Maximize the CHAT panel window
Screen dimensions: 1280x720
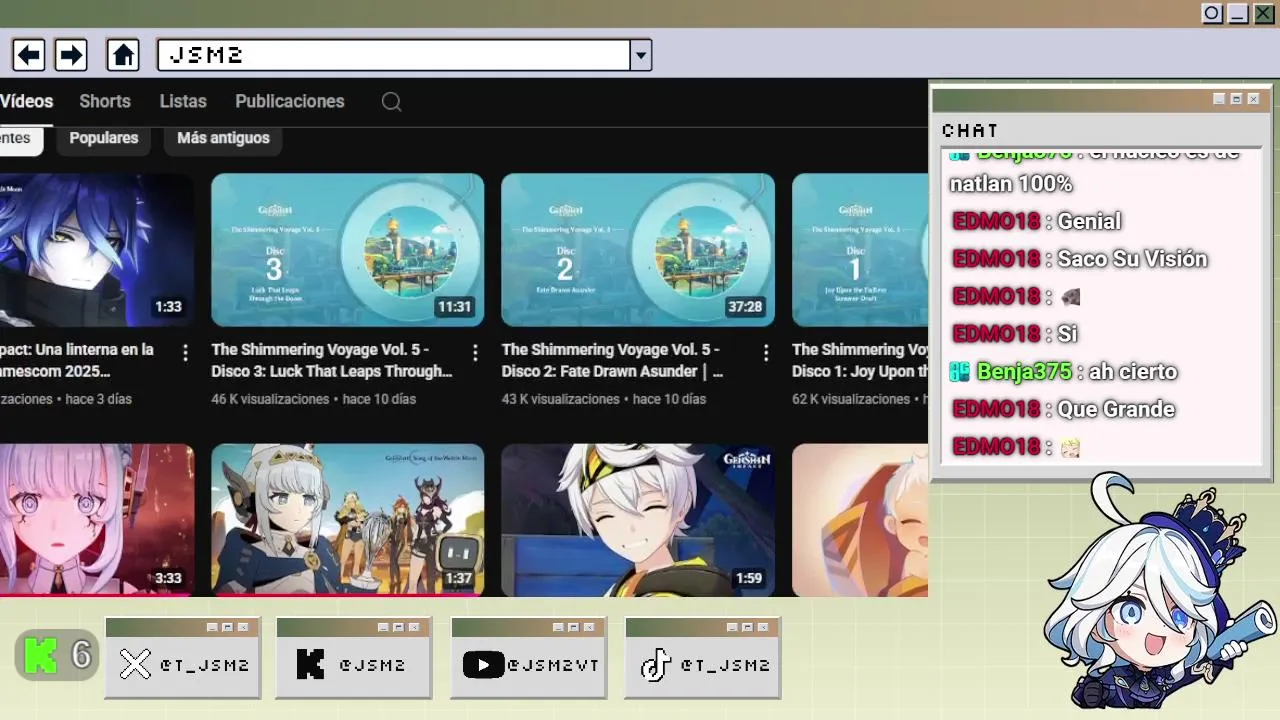(x=1236, y=99)
